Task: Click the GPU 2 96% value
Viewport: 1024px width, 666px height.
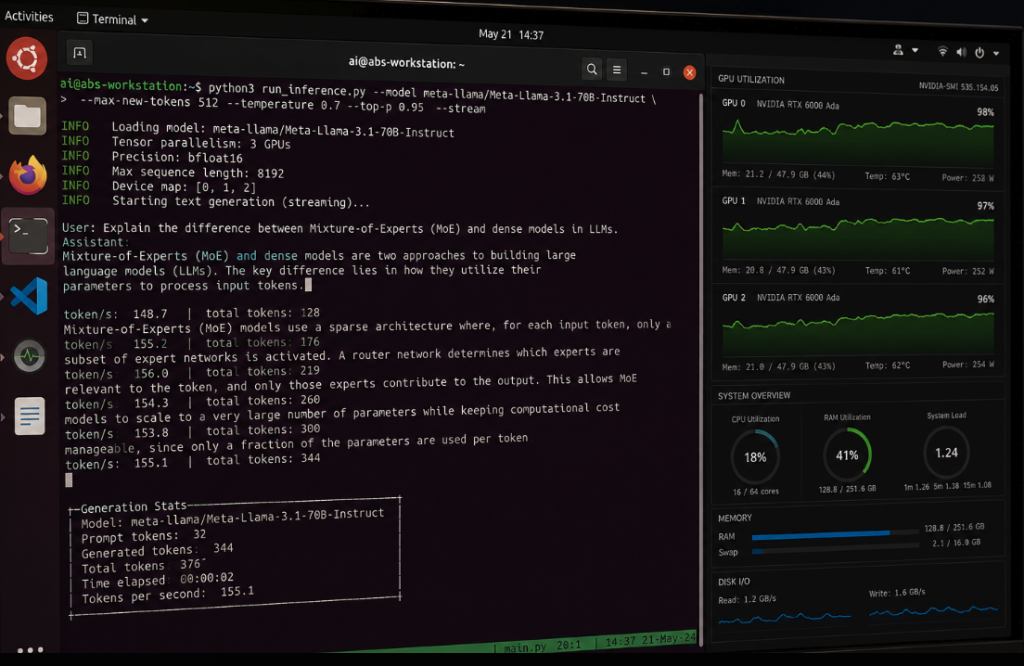Action: [985, 299]
